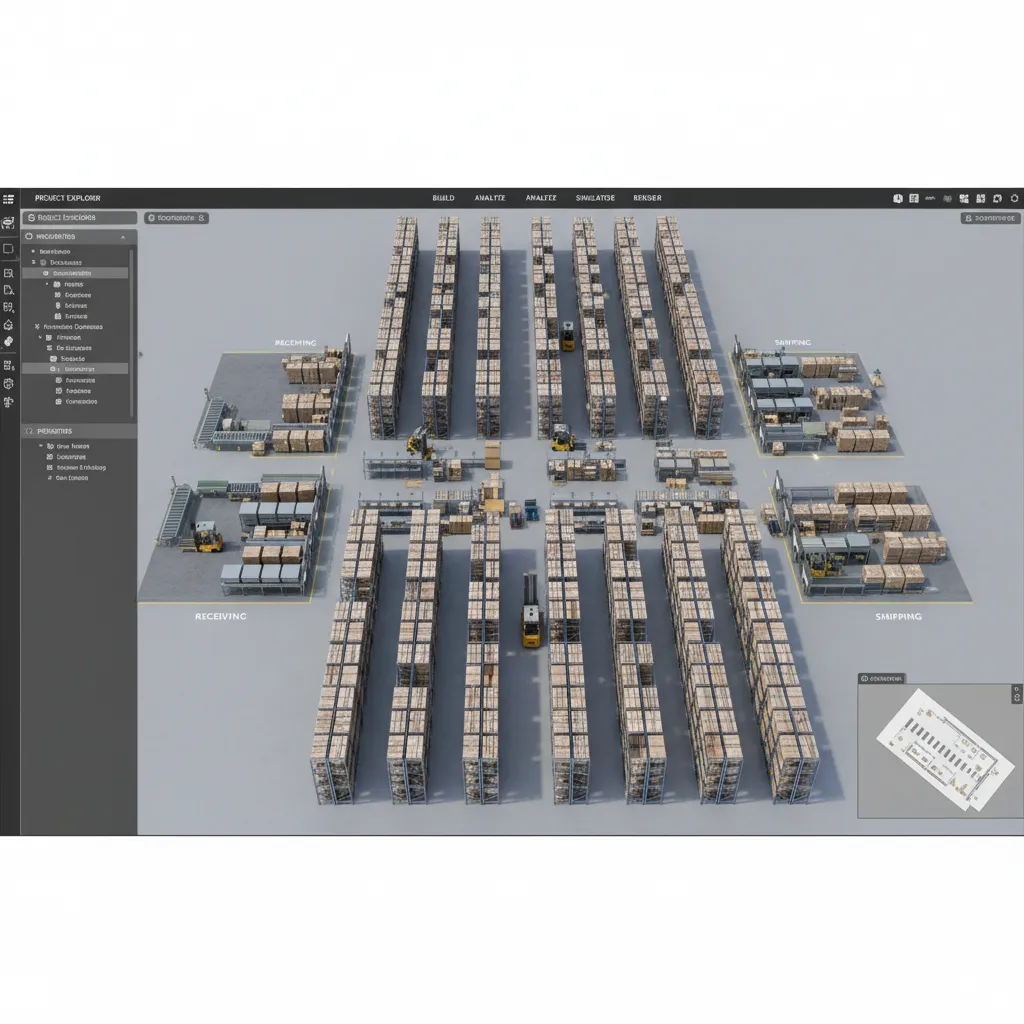Toggle the badge control on the toolbar pill above viewport

[200, 218]
